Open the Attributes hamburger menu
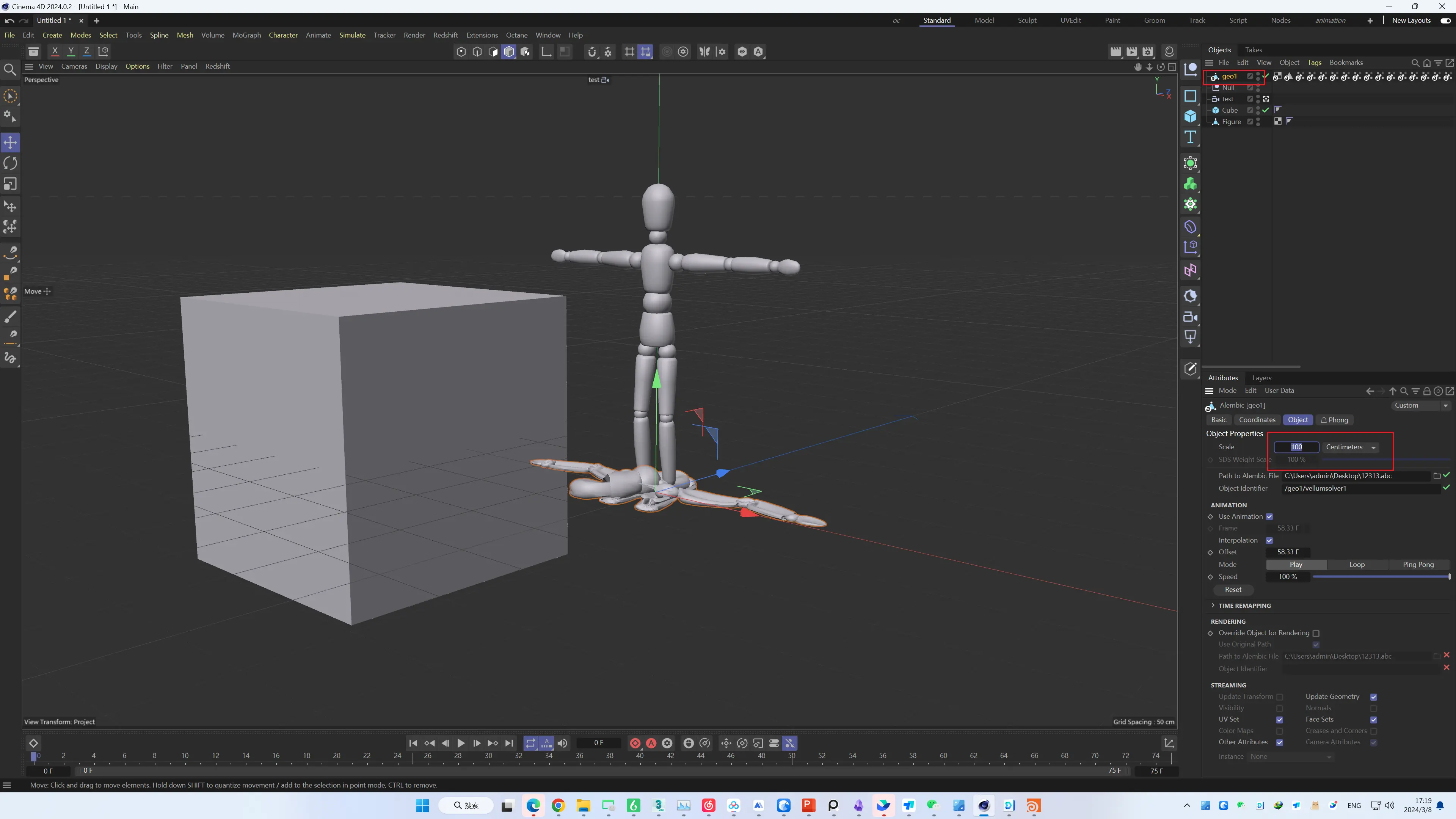Viewport: 1456px width, 819px height. 1209,391
